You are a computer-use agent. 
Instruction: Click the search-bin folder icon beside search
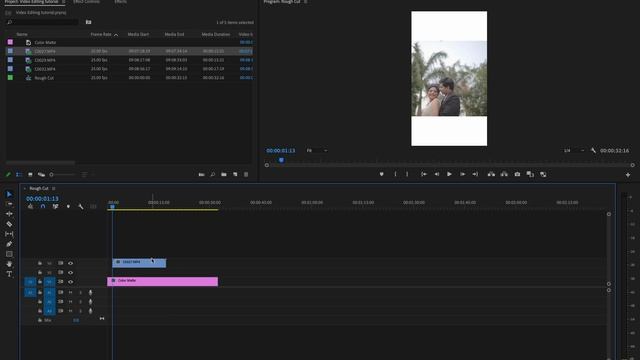click(89, 22)
